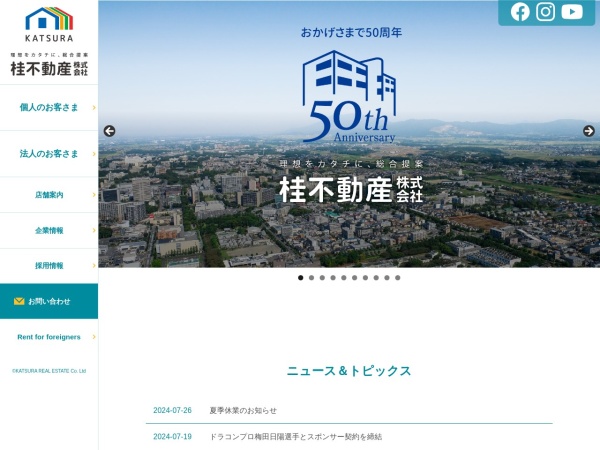Expand chevron next to 店舗案内

(94, 195)
